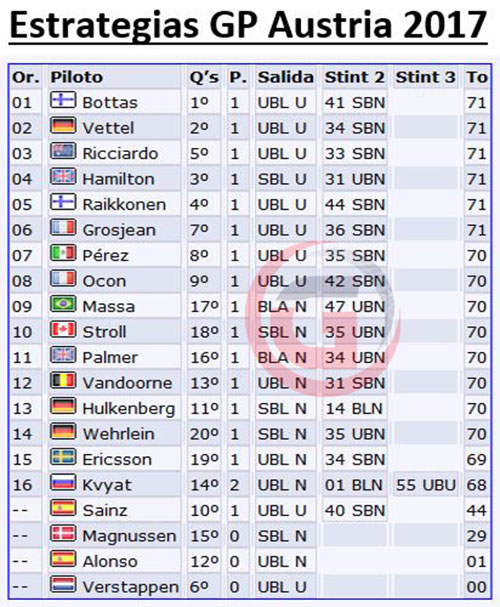This screenshot has width=500, height=607.
Task: Click the Canadian flag next to Stroll
Action: tap(63, 330)
